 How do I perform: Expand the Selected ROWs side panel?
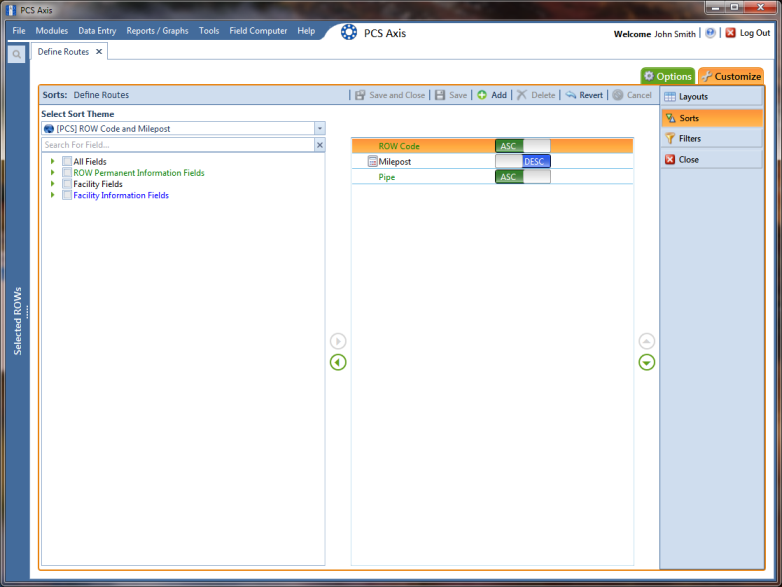point(17,321)
